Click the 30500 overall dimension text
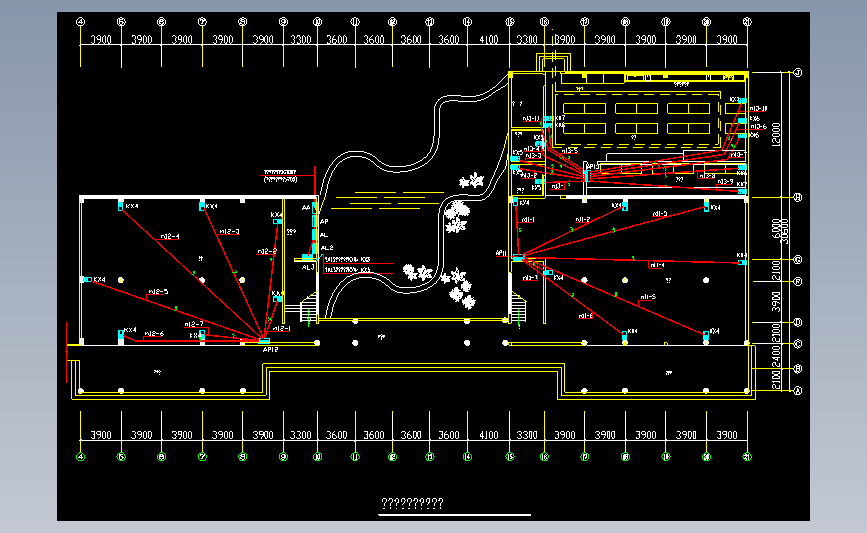The image size is (867, 533). [785, 231]
